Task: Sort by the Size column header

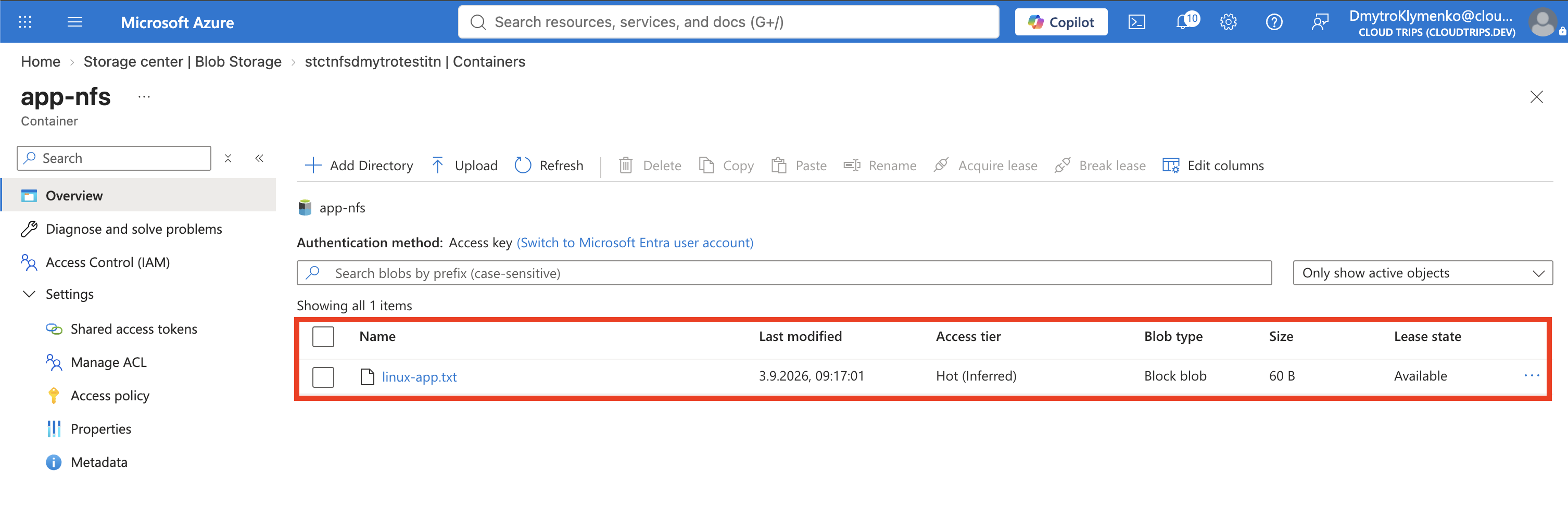Action: [1281, 337]
